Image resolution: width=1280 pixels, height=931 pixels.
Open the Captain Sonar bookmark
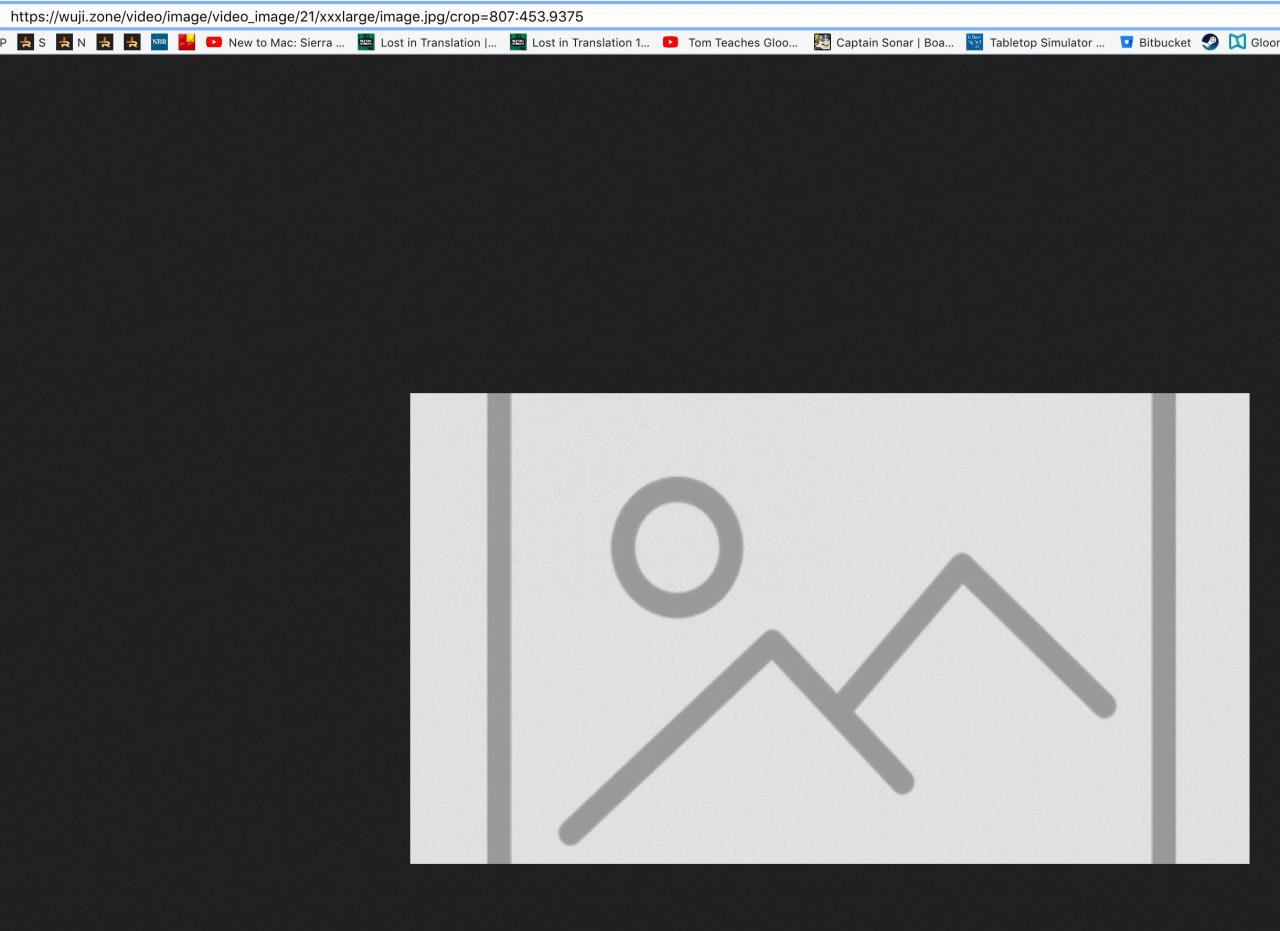pos(884,42)
